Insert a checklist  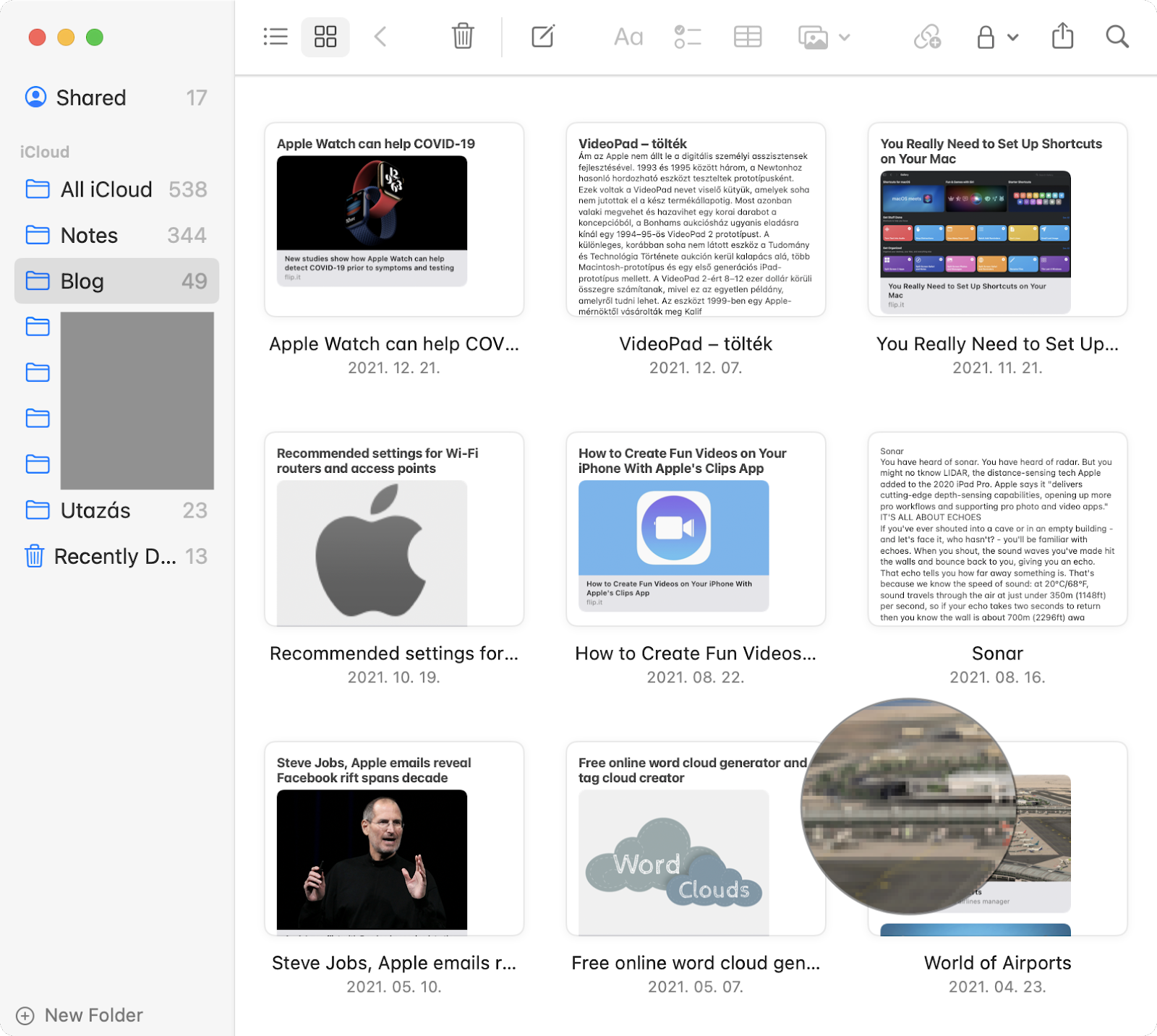pyautogui.click(x=688, y=37)
